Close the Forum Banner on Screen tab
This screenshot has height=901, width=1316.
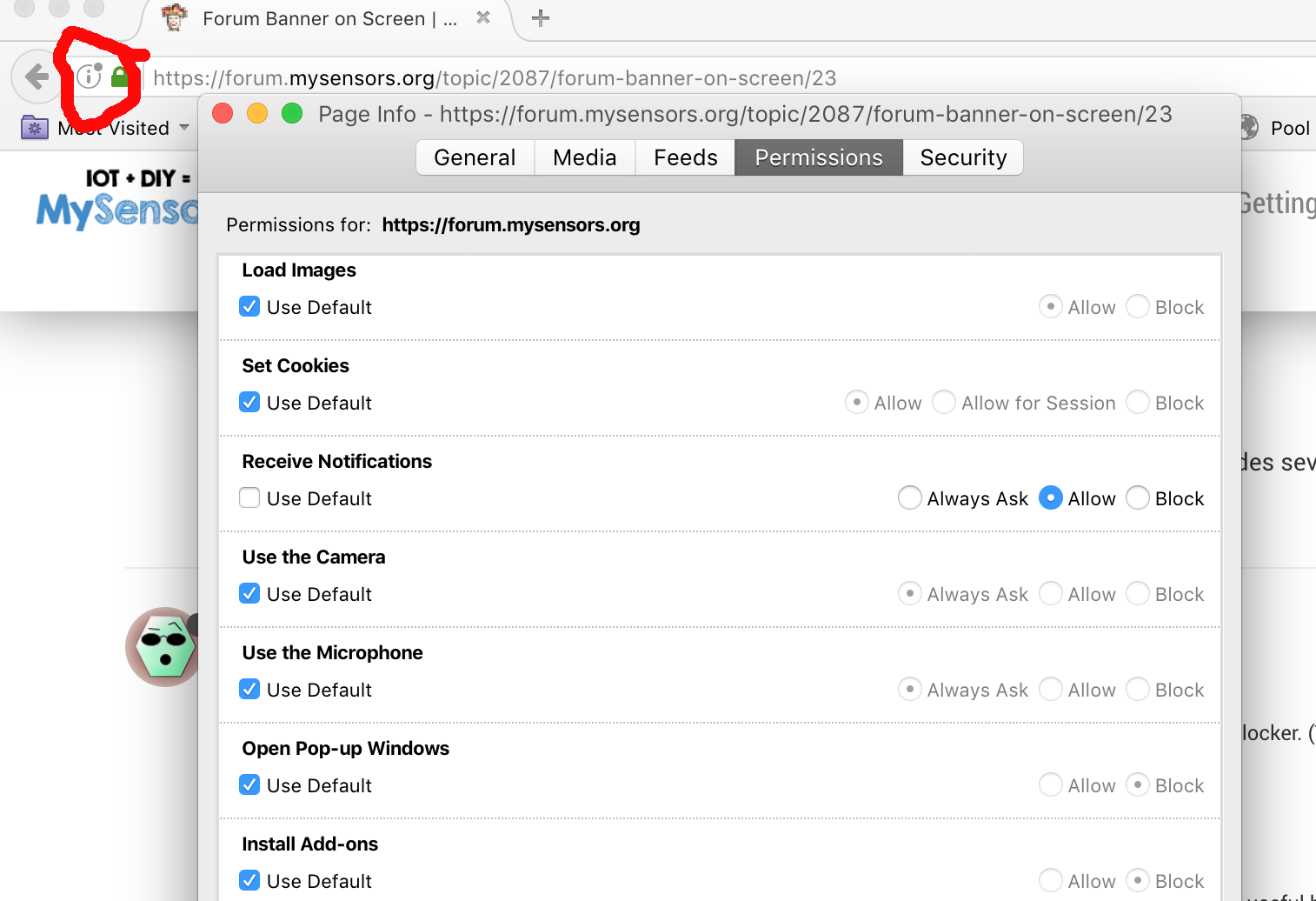pyautogui.click(x=483, y=17)
